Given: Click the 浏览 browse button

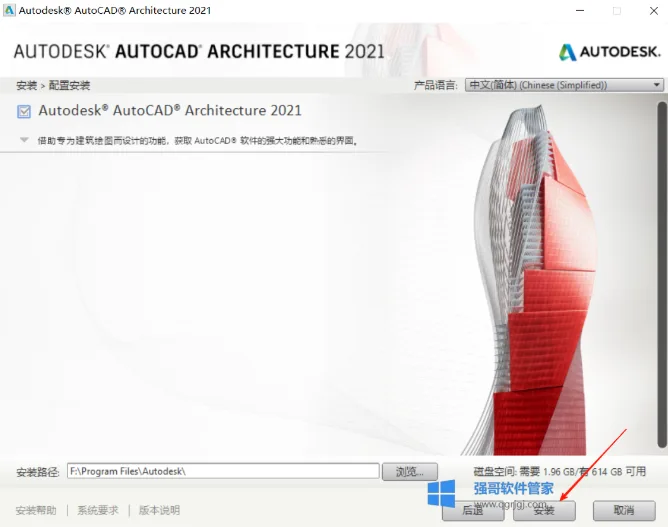Looking at the screenshot, I should (410, 472).
